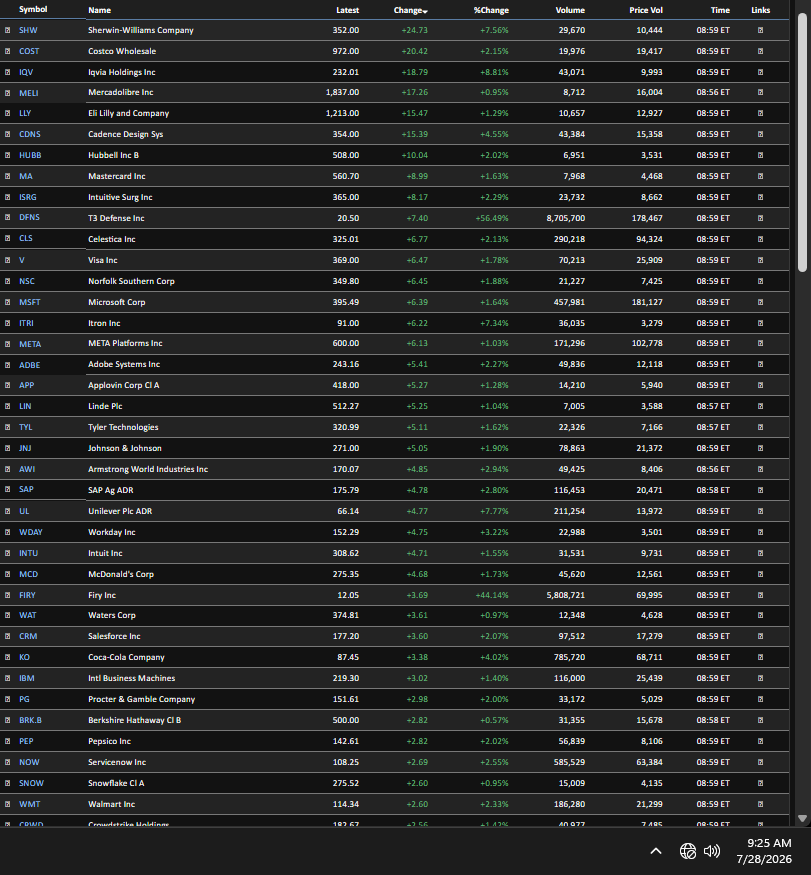Open the Links icon for KO row
811x875 pixels.
(760, 657)
